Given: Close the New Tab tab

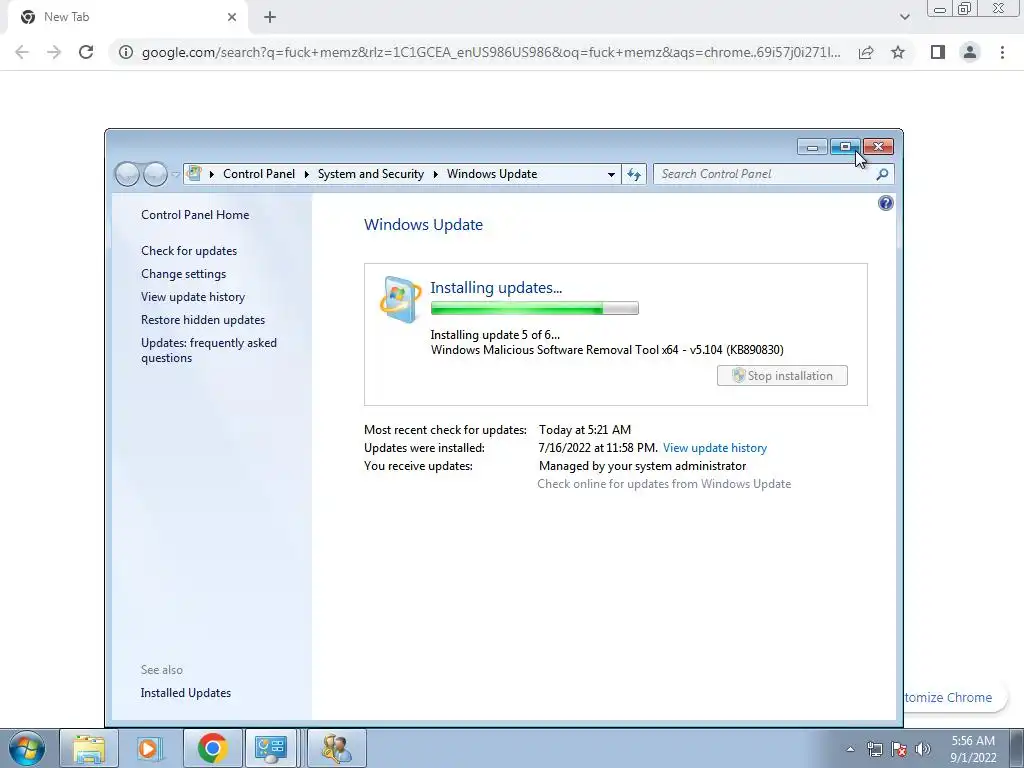Looking at the screenshot, I should click(232, 17).
